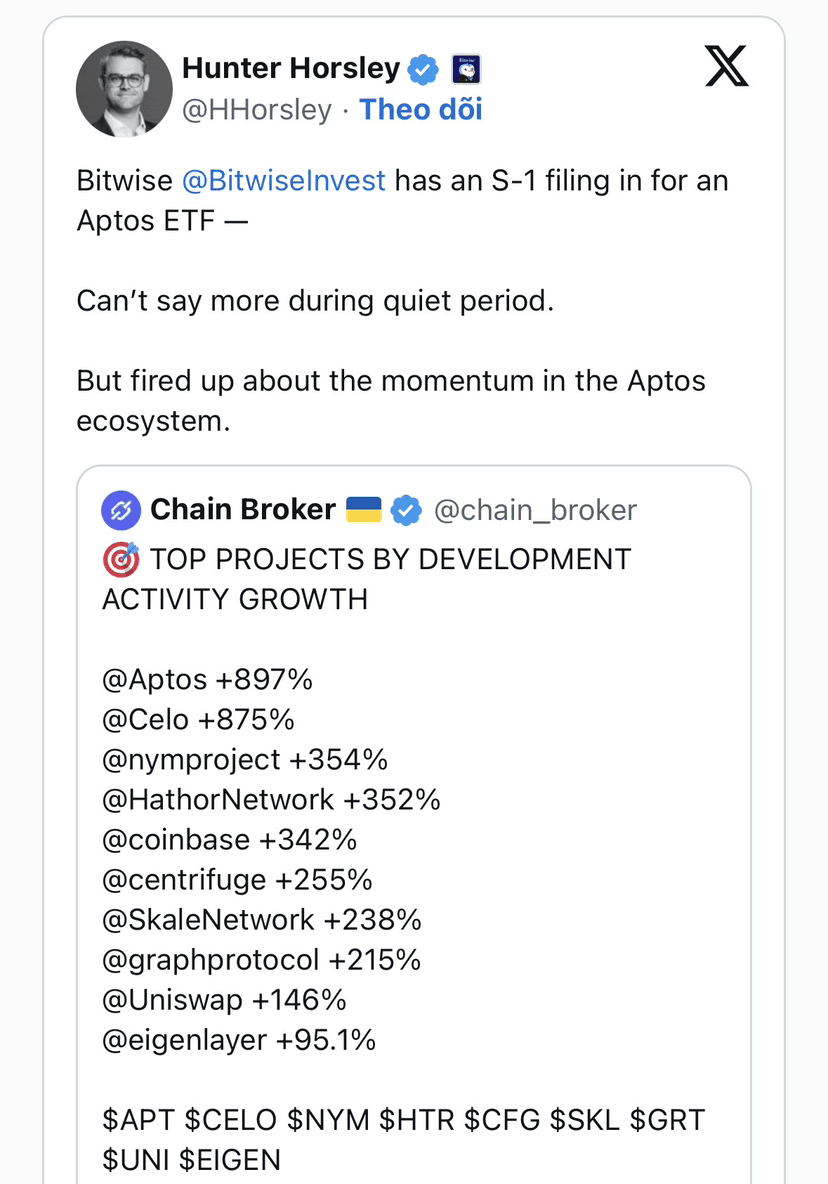828x1184 pixels.
Task: Click the Chain Broker account name
Action: [x=243, y=510]
